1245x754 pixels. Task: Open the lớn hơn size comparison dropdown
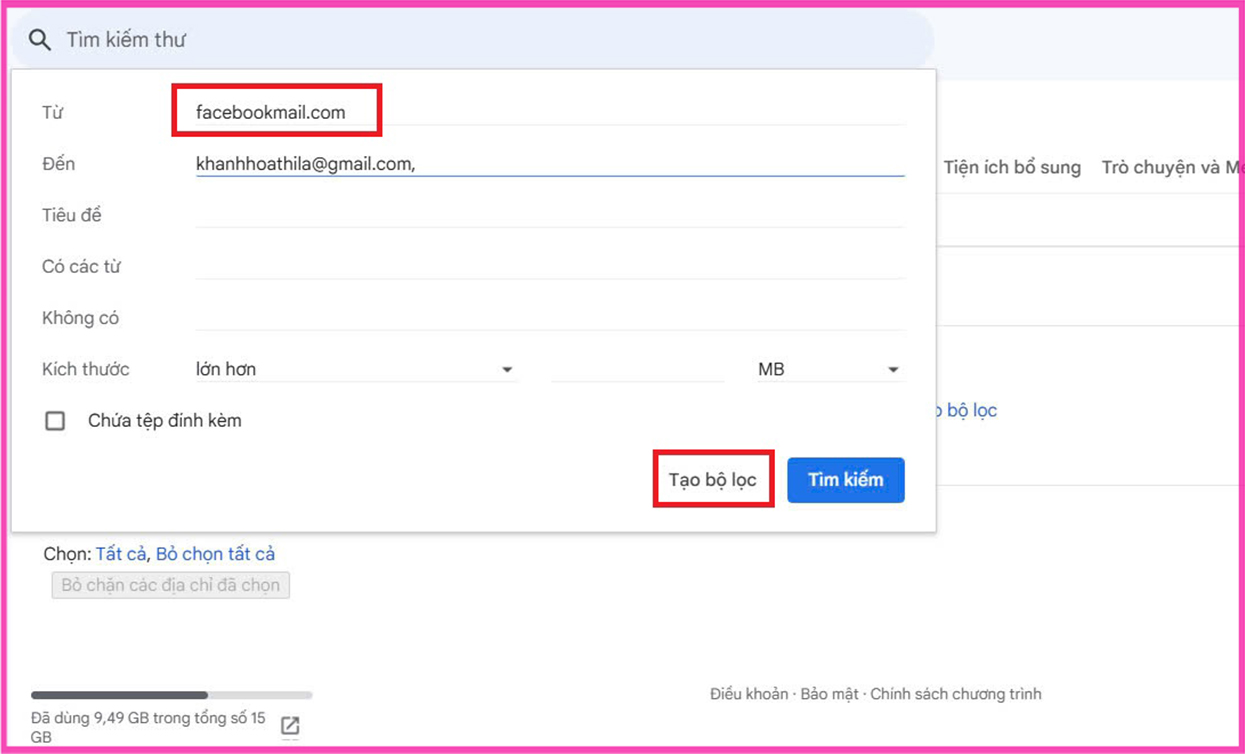coord(355,370)
